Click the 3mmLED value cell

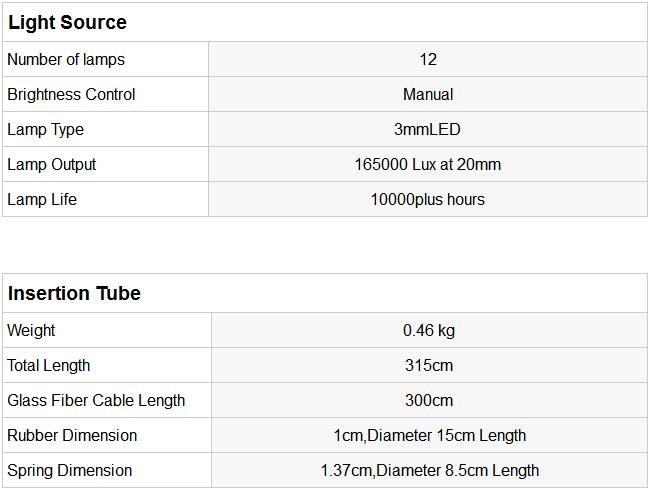pyautogui.click(x=428, y=129)
